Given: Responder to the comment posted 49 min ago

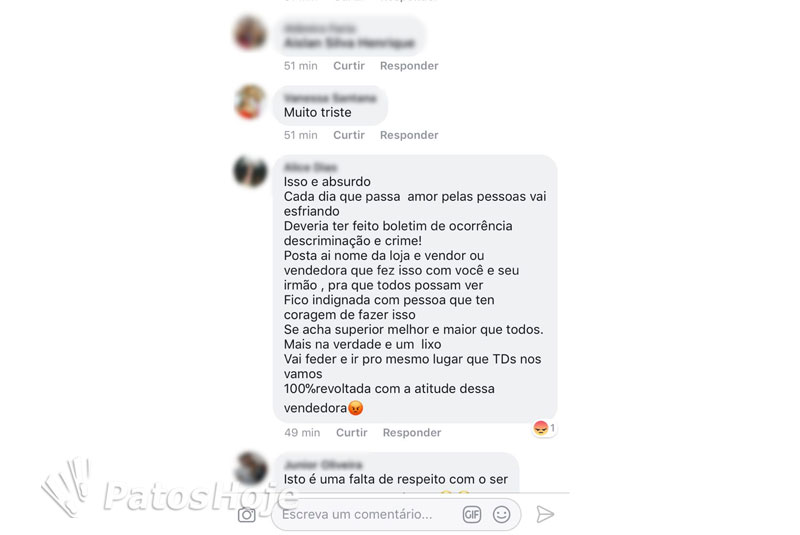Looking at the screenshot, I should (412, 432).
